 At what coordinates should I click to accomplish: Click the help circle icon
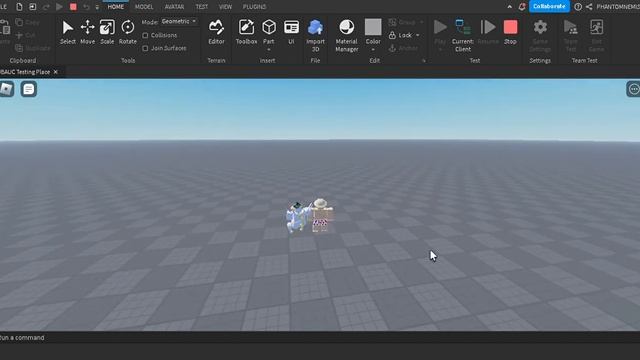coord(578,7)
